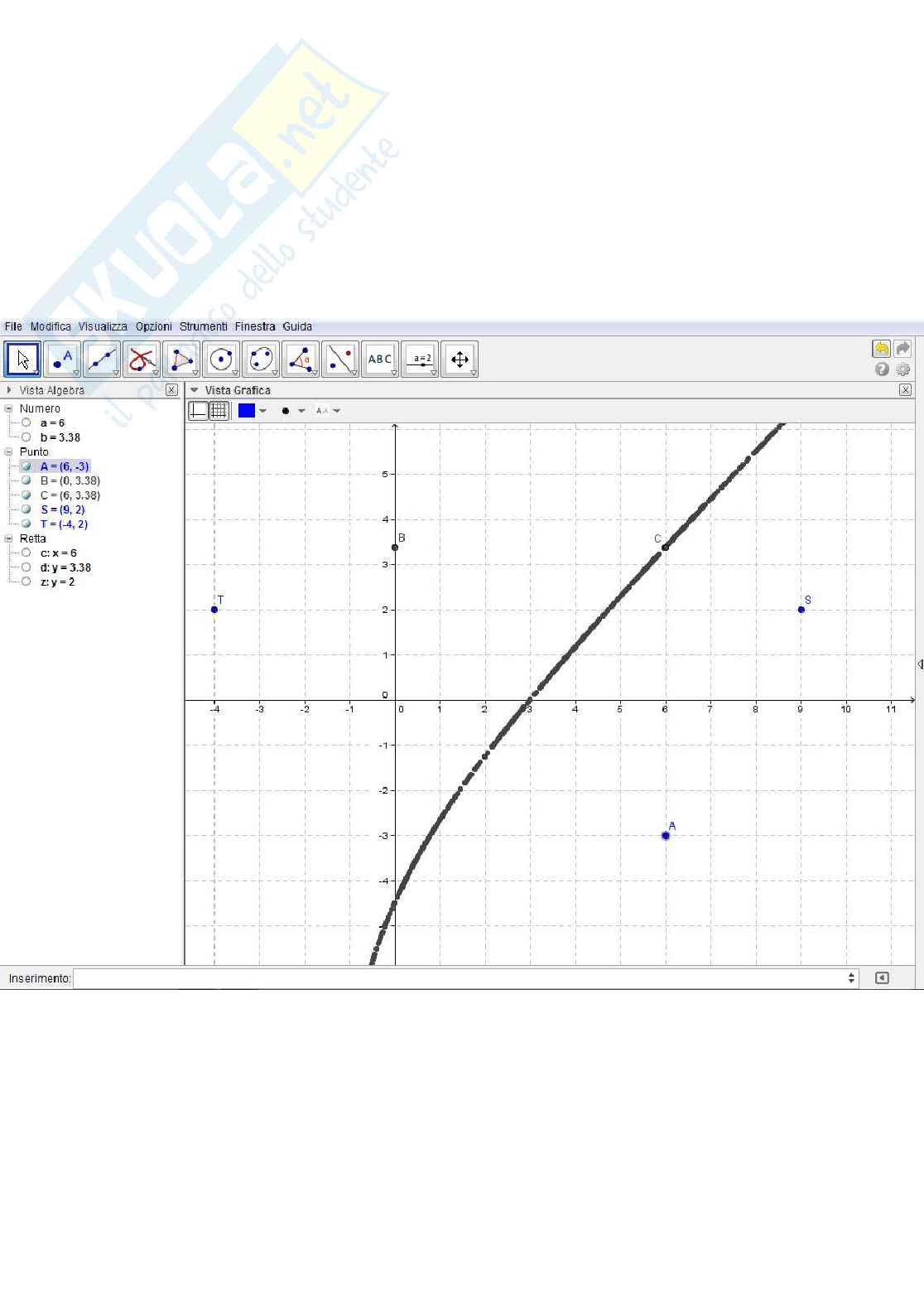Close the Vista Algebra panel
Viewport: 924px width, 1308px height.
[x=171, y=390]
